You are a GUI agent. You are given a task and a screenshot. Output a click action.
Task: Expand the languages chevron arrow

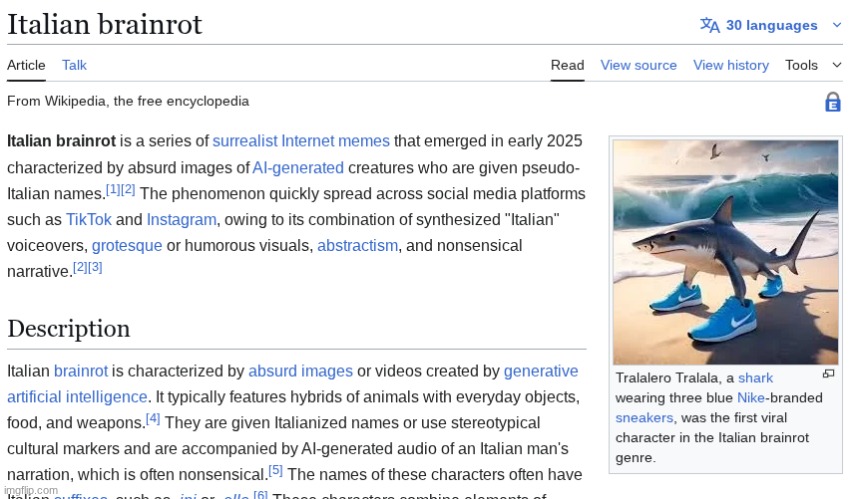coord(836,25)
